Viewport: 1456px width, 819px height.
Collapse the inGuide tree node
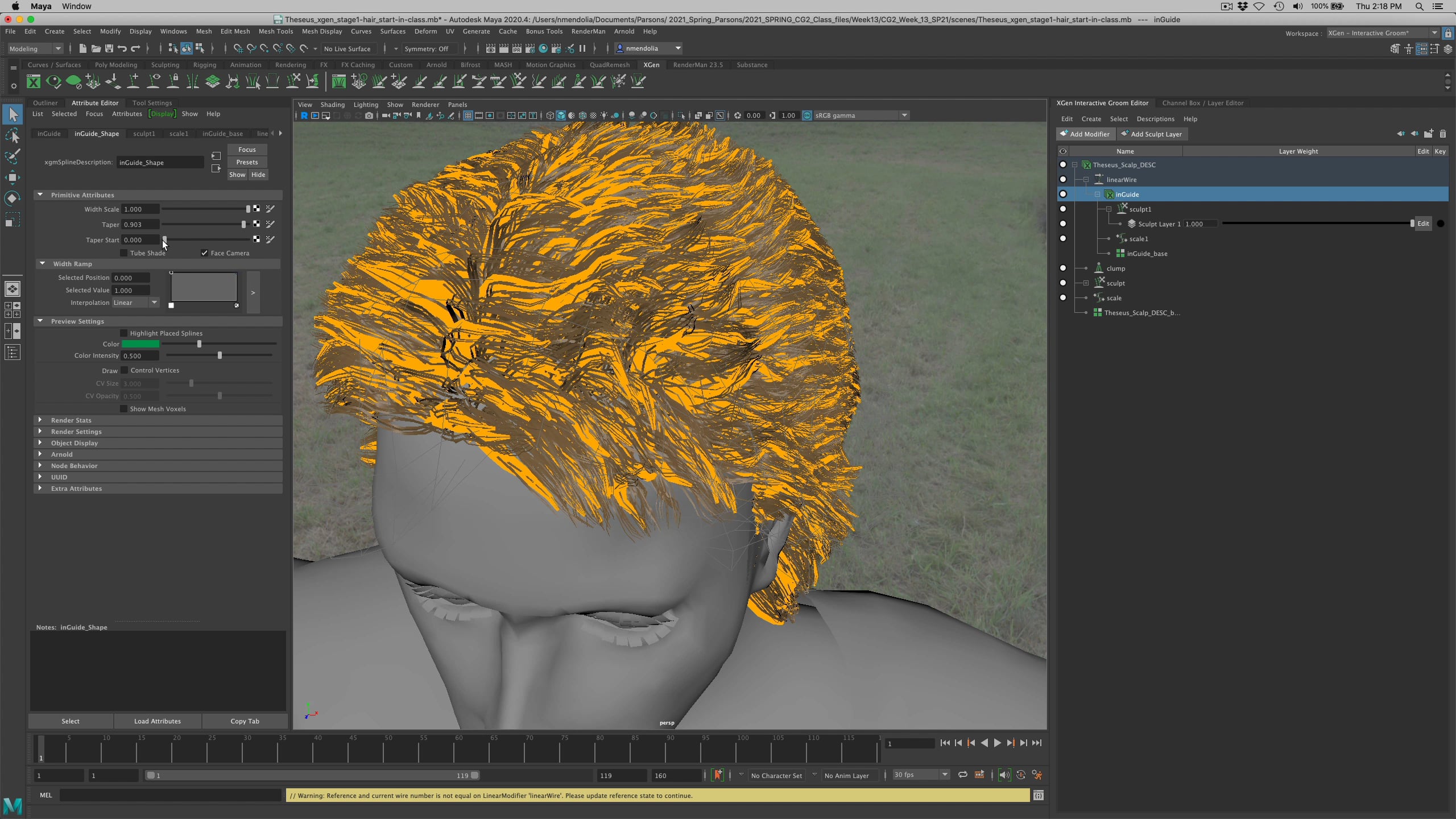[1098, 194]
